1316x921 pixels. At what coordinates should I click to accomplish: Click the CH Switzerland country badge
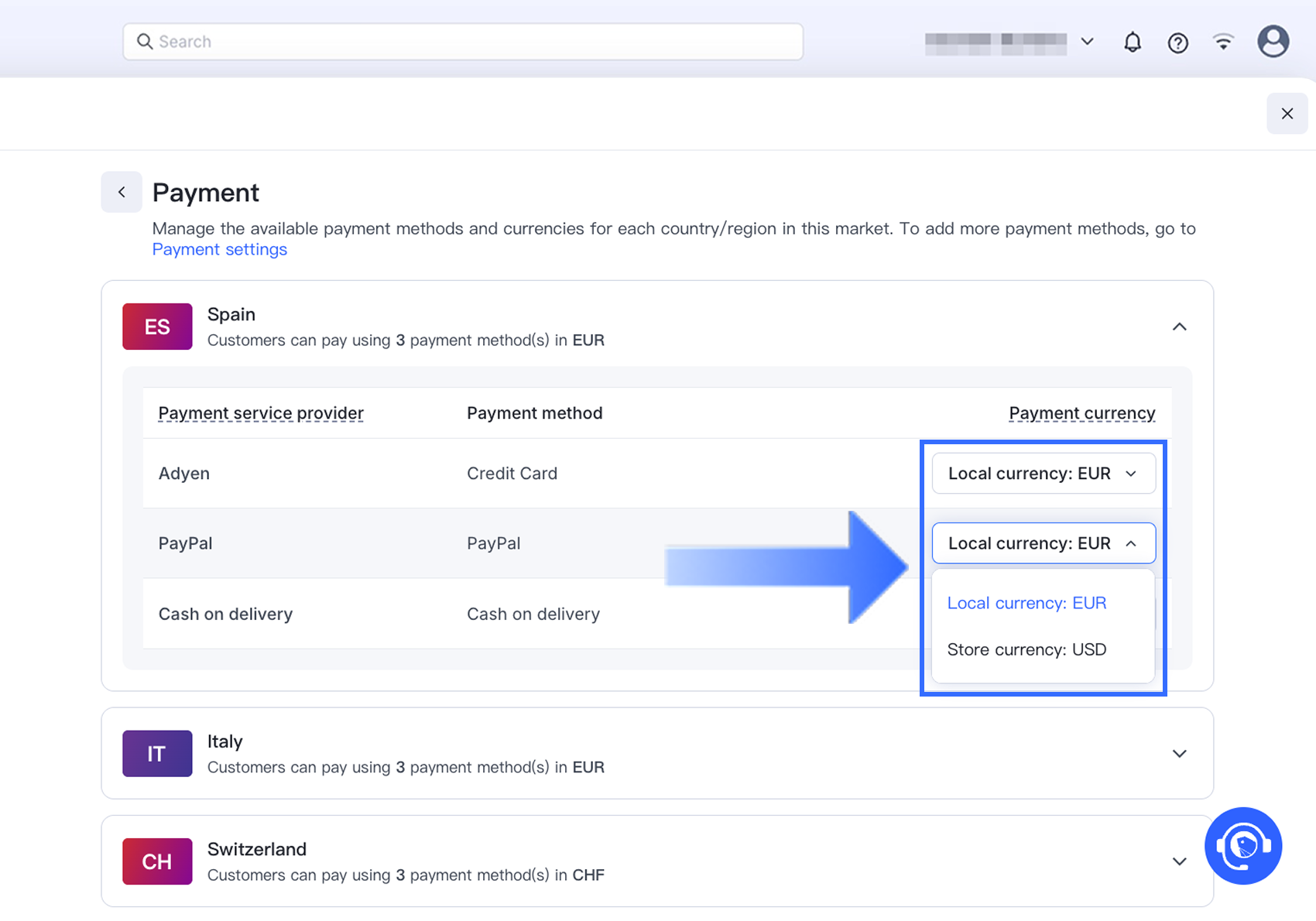[x=157, y=861]
